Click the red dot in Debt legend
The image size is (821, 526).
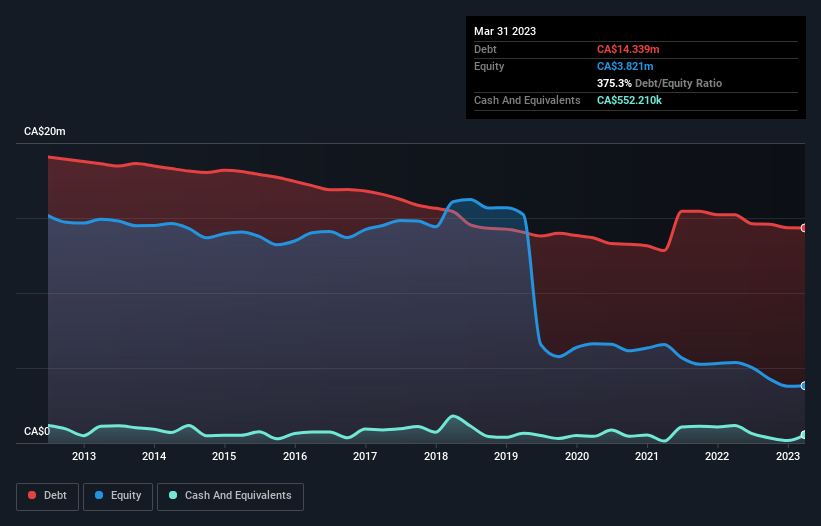(32, 495)
